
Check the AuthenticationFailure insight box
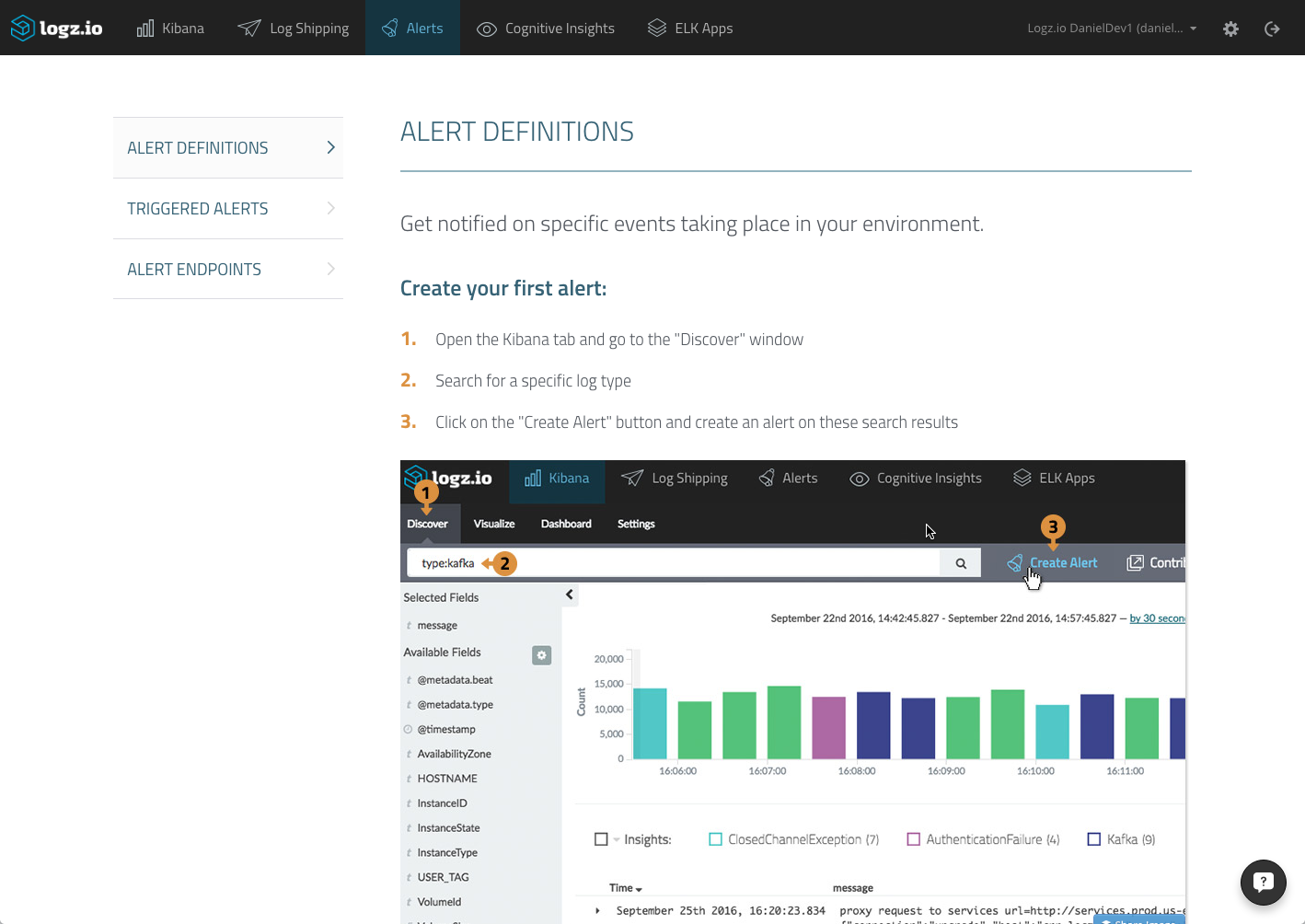913,839
